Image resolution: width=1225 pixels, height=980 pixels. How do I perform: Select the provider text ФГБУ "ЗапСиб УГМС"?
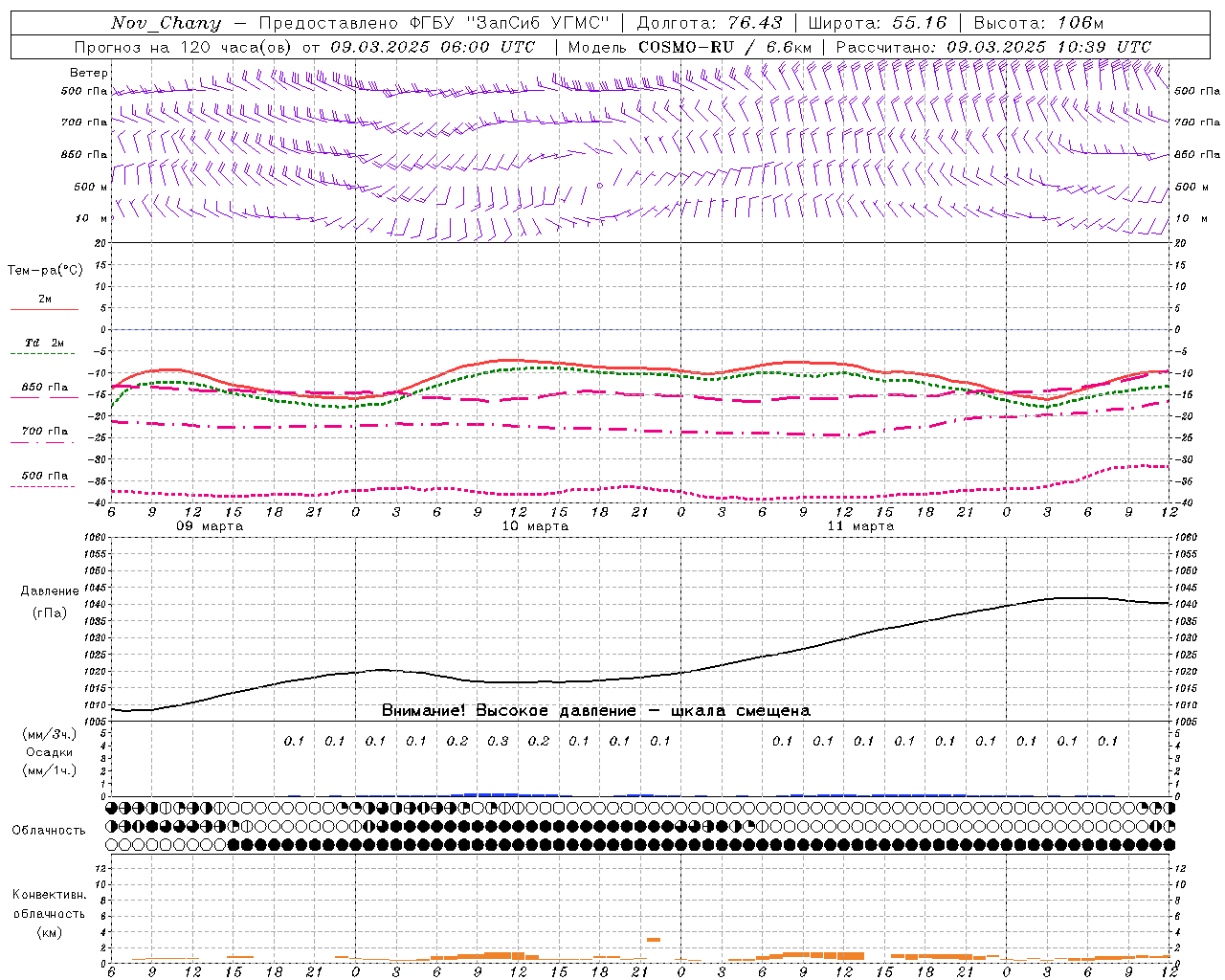pos(508,23)
